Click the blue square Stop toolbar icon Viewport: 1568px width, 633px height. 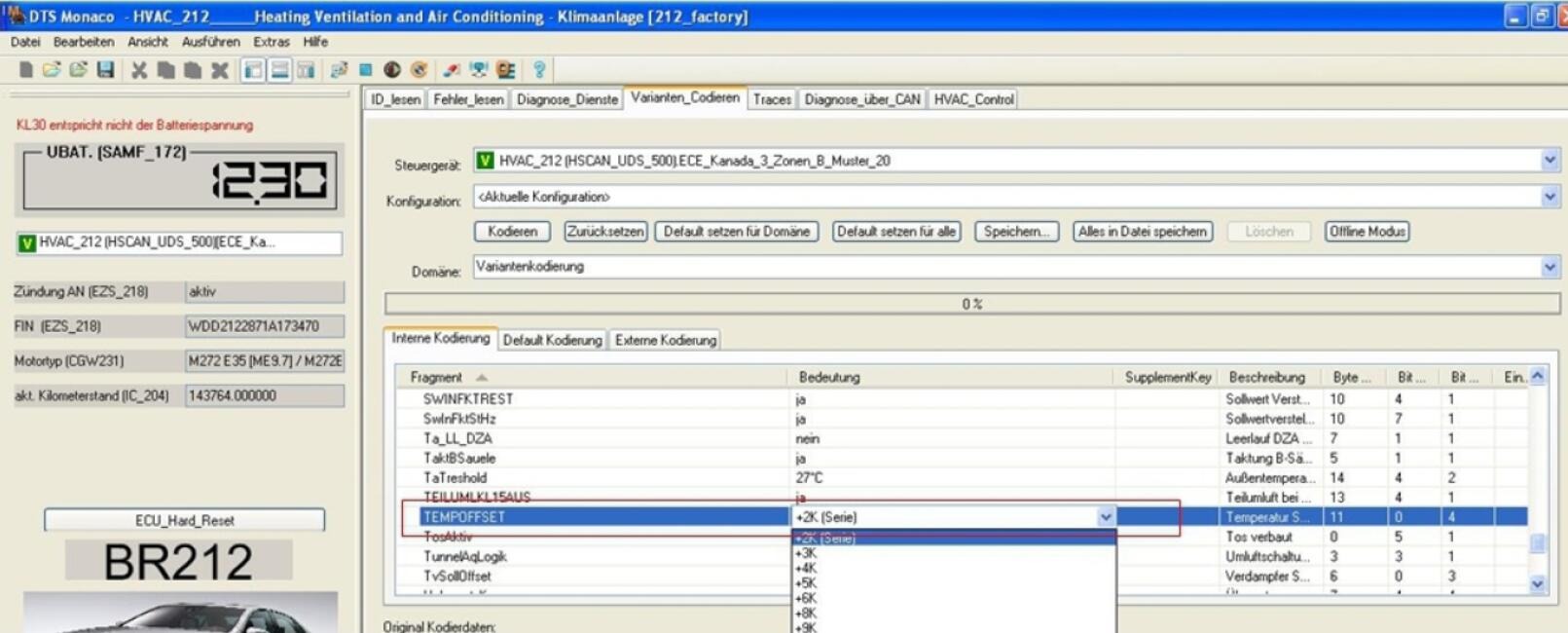[x=366, y=70]
